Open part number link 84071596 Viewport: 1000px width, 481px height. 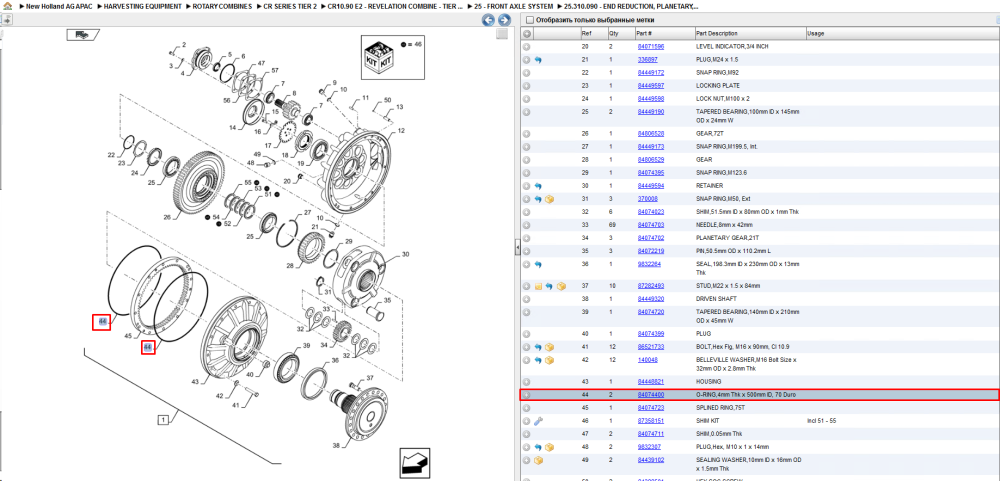coord(651,47)
